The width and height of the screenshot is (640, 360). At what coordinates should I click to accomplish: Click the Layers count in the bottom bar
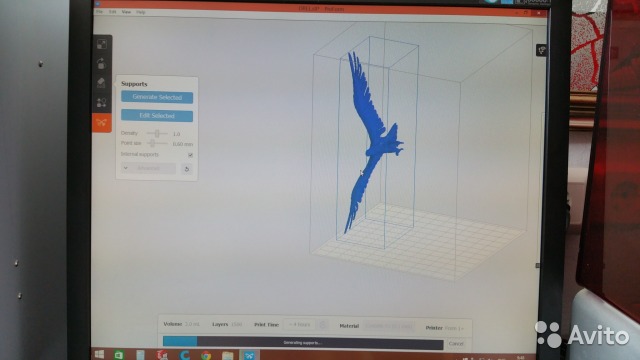click(237, 324)
